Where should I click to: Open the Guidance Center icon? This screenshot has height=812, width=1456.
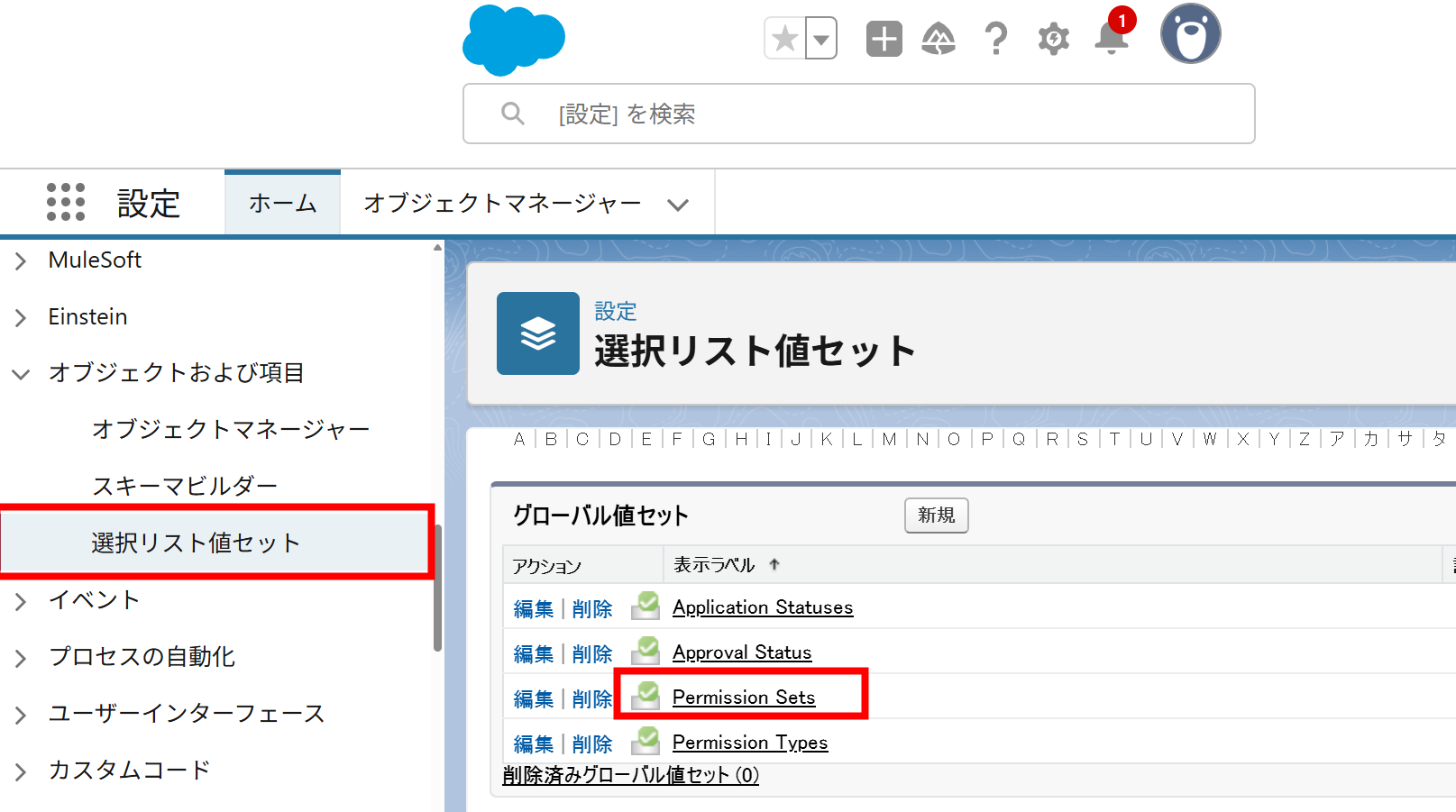pyautogui.click(x=939, y=38)
